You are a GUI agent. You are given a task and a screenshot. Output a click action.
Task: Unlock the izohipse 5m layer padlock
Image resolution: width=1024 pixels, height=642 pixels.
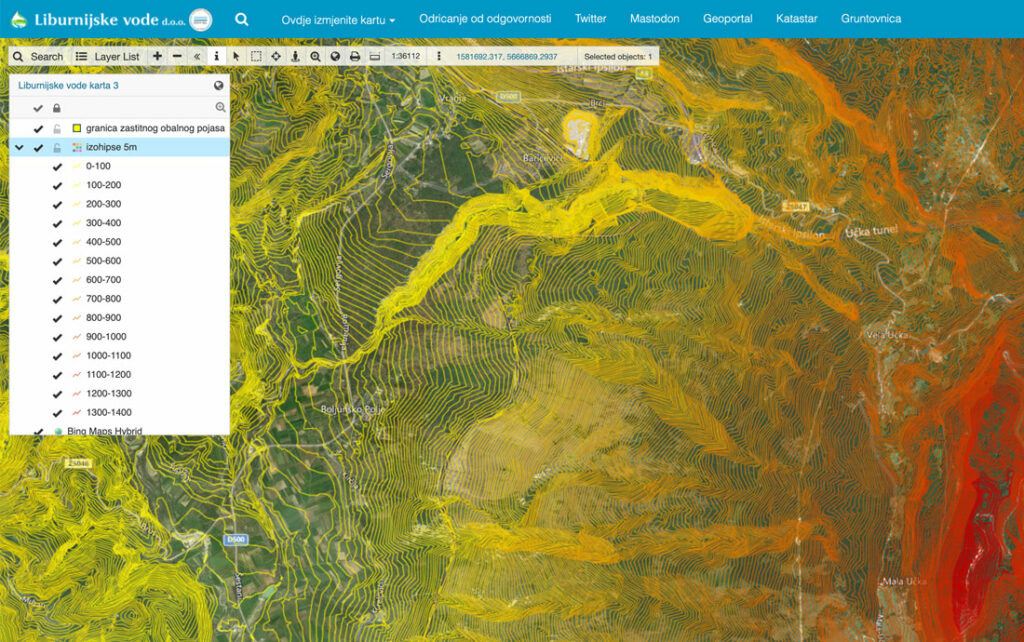point(58,146)
